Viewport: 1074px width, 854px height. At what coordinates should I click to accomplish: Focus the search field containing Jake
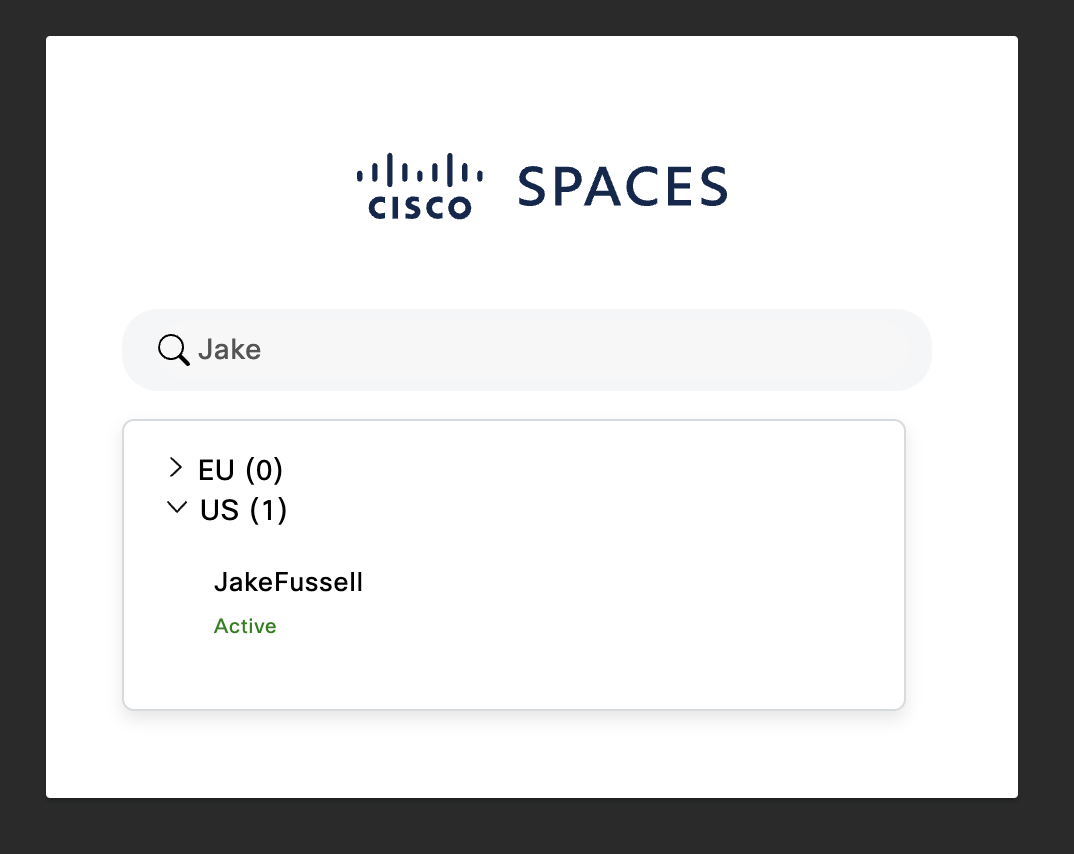coord(527,350)
